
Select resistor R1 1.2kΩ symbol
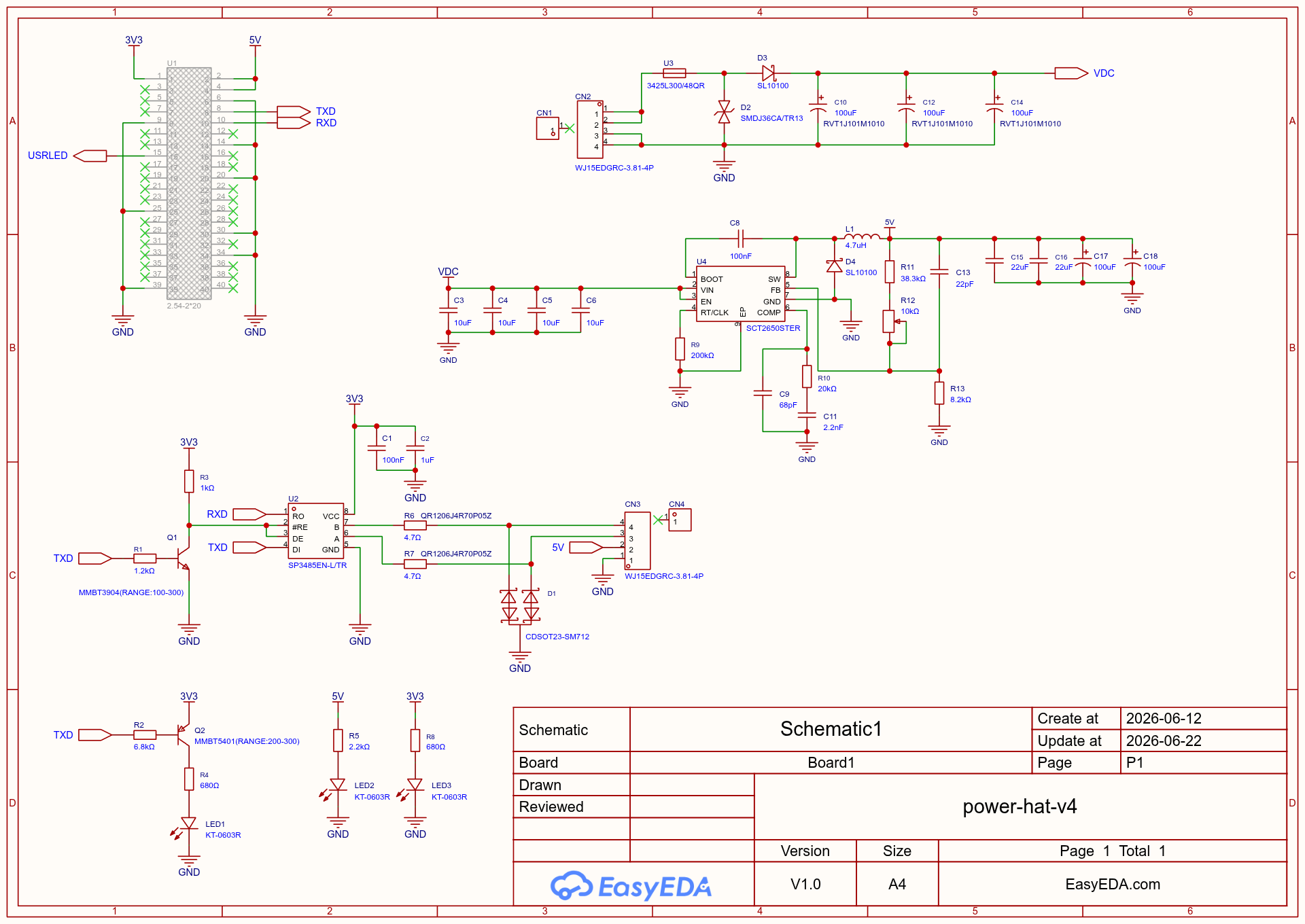pos(145,558)
